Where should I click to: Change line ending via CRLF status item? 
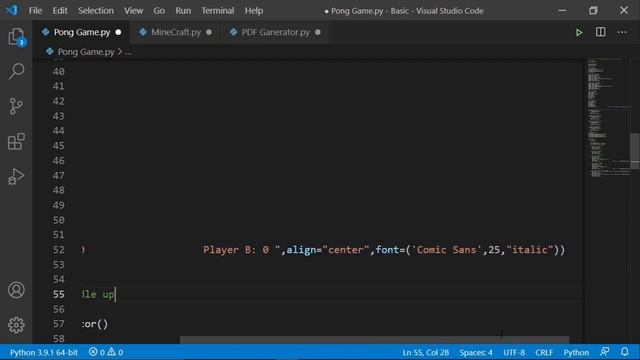(544, 352)
